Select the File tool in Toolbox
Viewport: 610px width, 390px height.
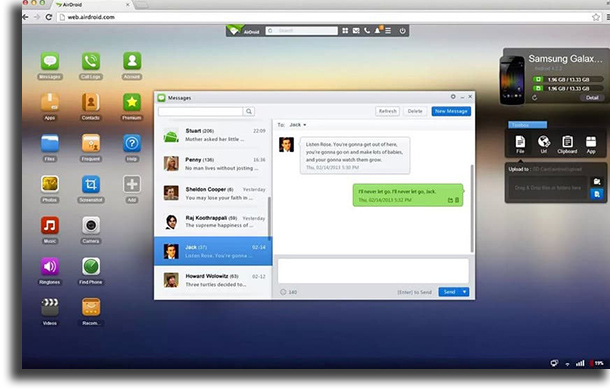(x=520, y=144)
